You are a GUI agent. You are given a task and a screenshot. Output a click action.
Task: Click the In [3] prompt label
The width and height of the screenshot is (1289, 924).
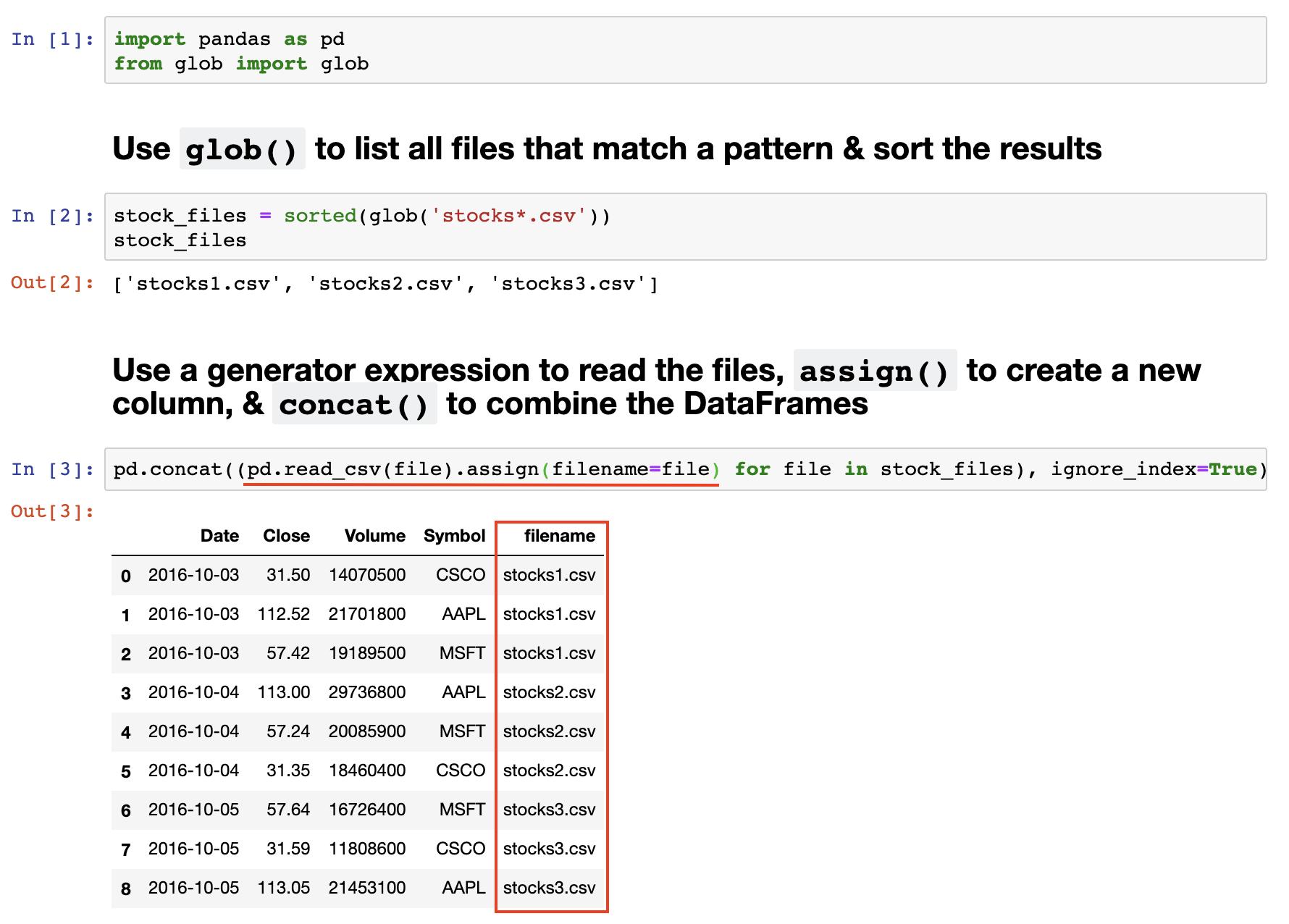coord(53,469)
